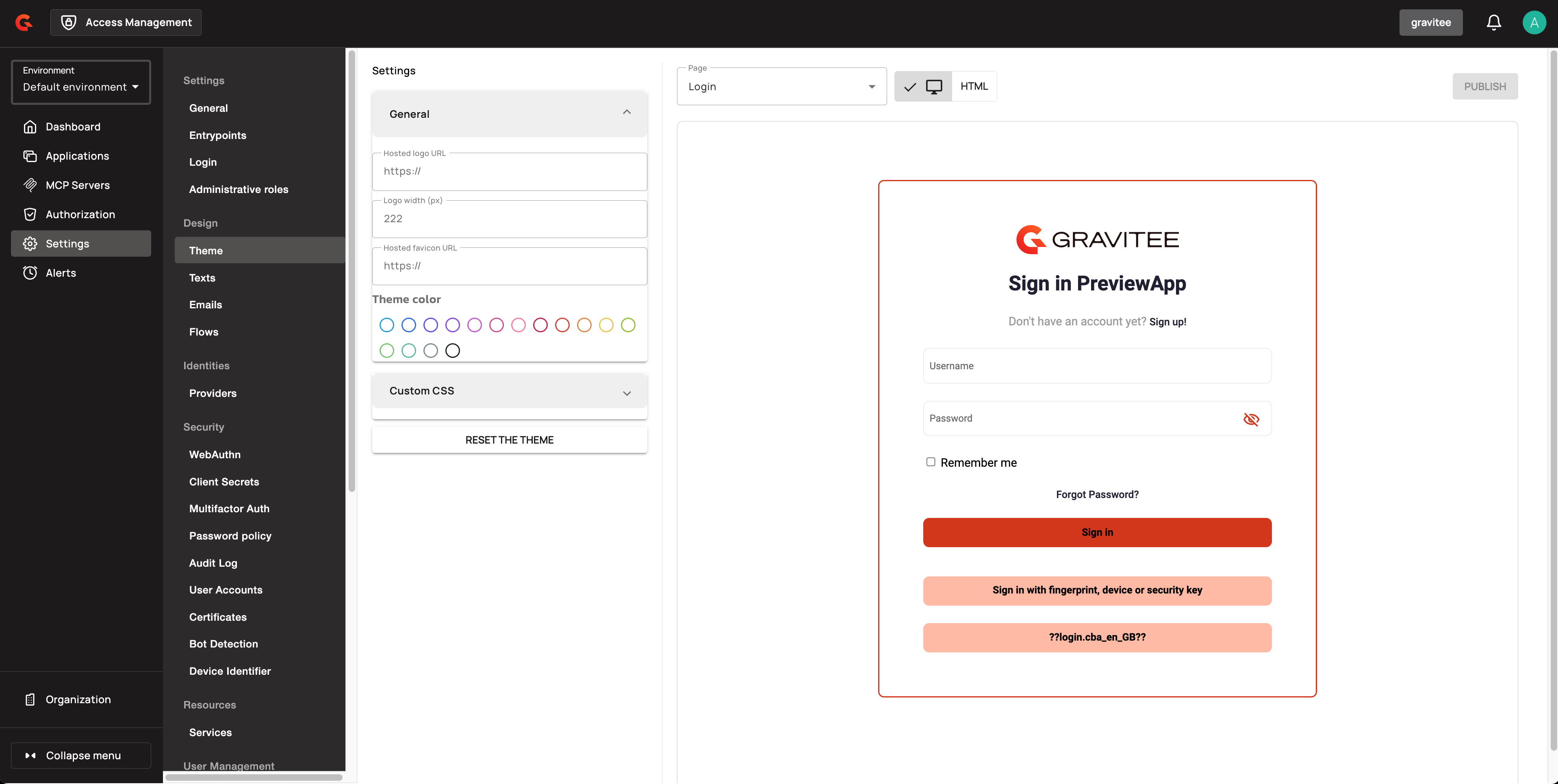Open Alerts clock icon in sidebar

pyautogui.click(x=30, y=273)
